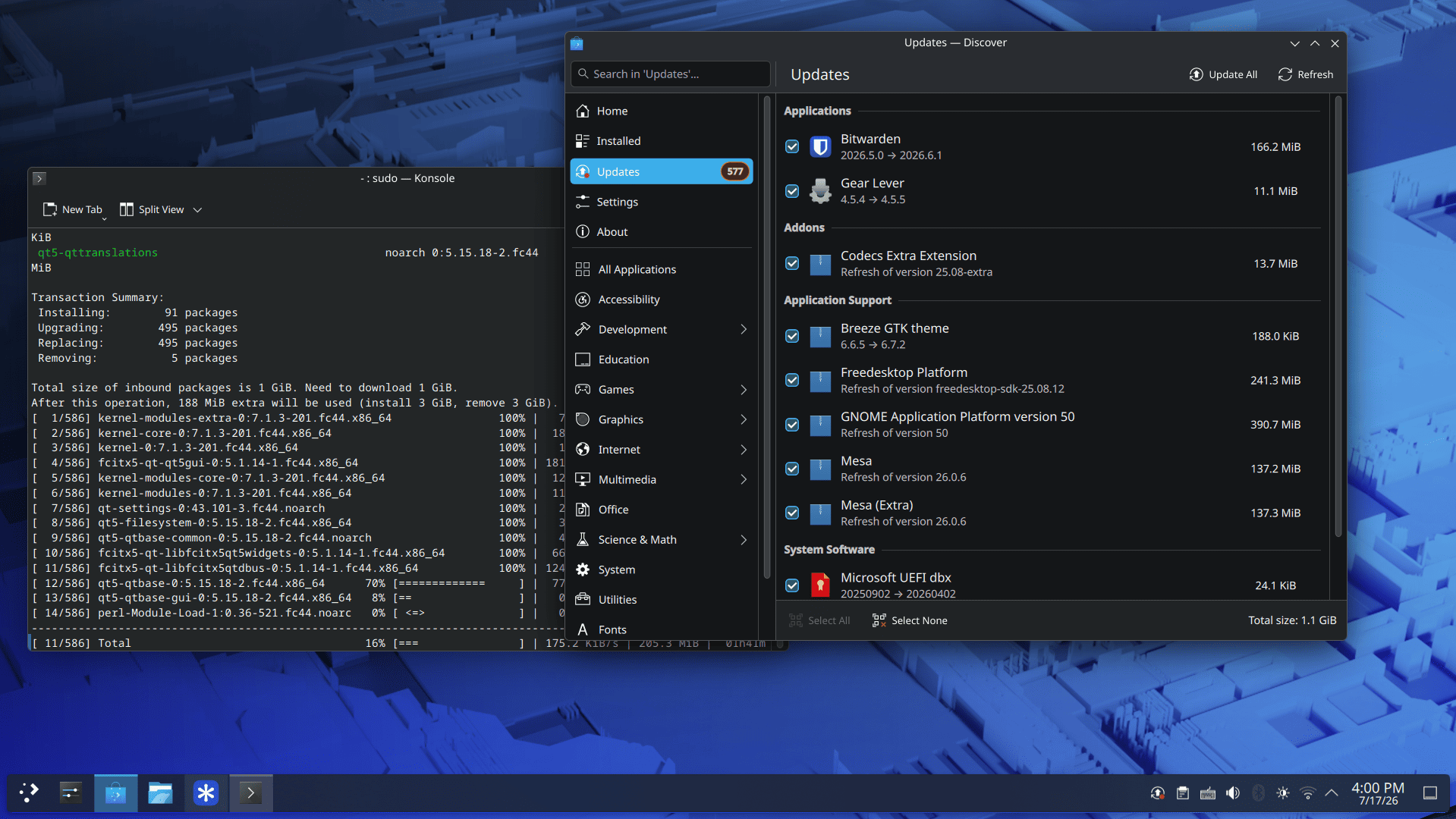The width and height of the screenshot is (1456, 819).
Task: Uncheck the Bitwarden update checkbox
Action: (x=792, y=146)
